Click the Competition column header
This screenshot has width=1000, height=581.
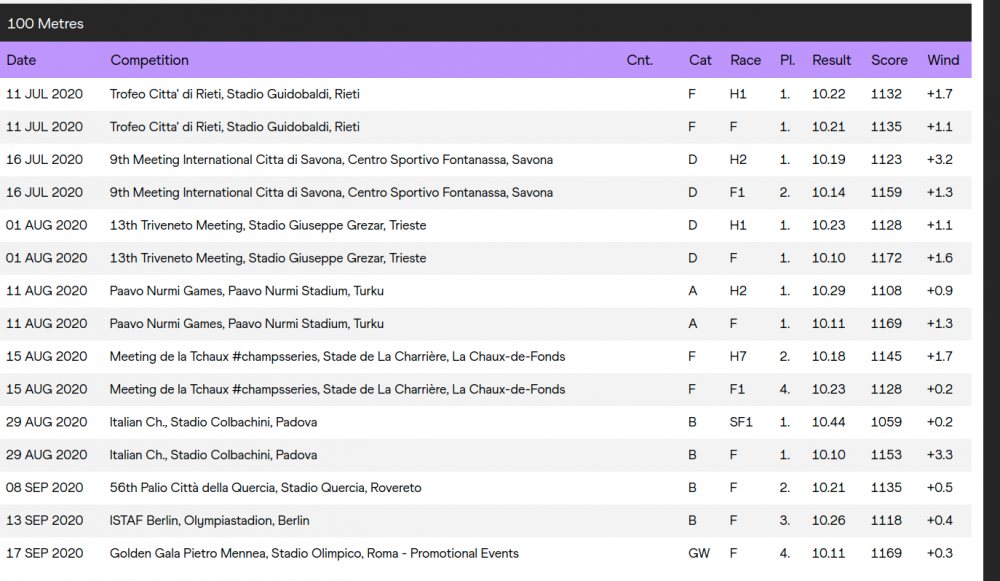(x=149, y=60)
